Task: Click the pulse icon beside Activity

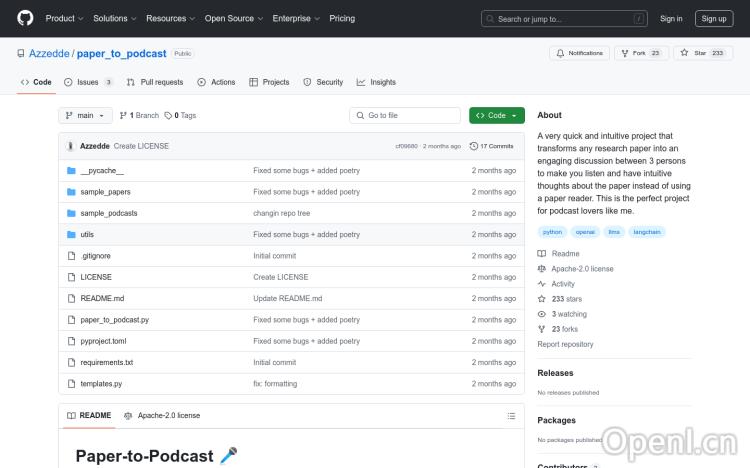Action: tap(541, 284)
